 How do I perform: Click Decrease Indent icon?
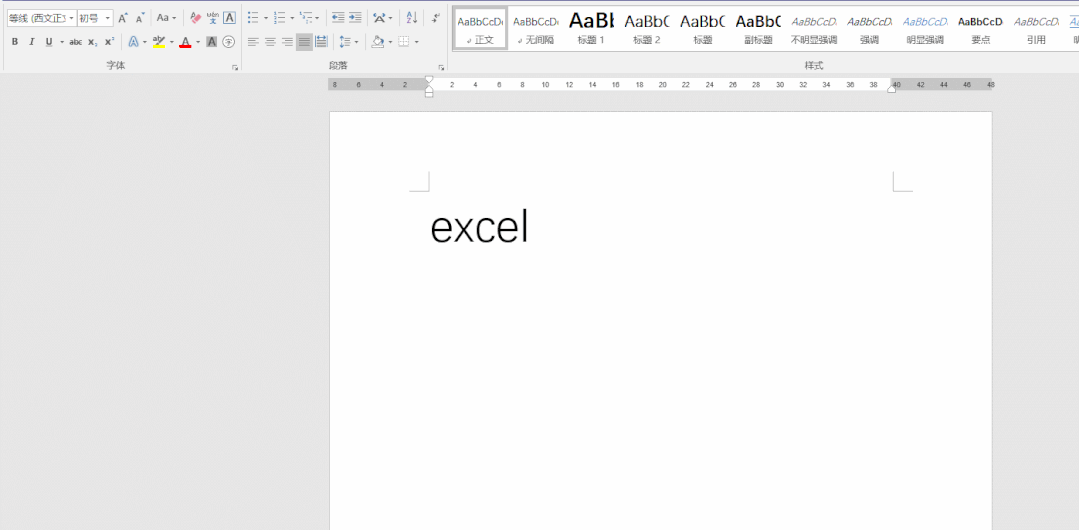[x=338, y=18]
